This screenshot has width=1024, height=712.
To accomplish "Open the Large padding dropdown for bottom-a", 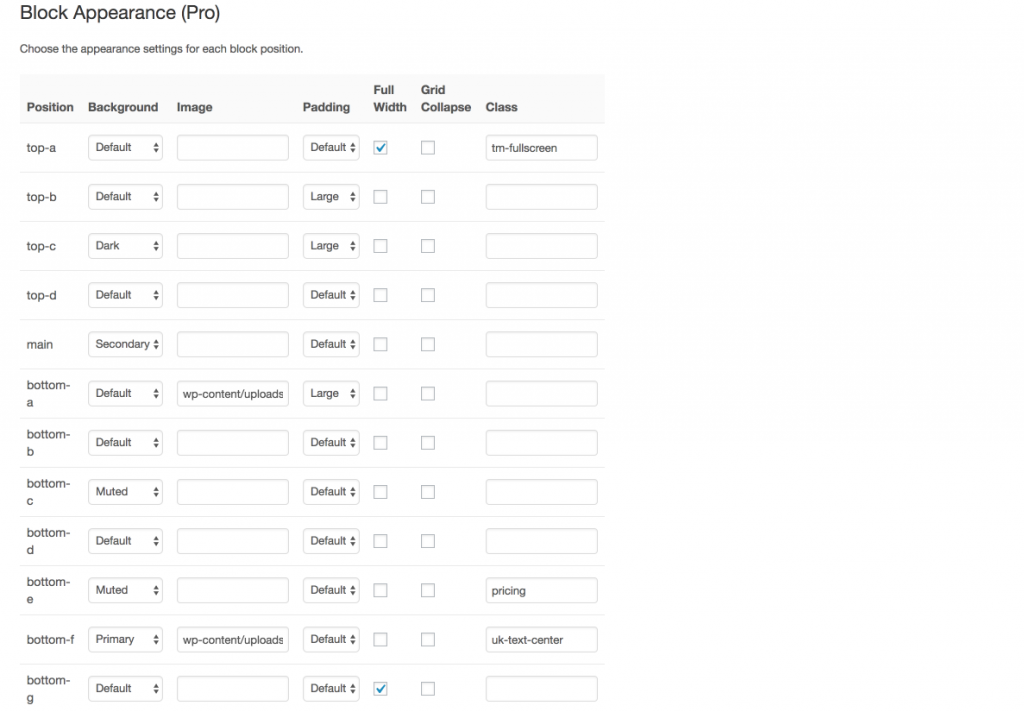I will coord(331,393).
